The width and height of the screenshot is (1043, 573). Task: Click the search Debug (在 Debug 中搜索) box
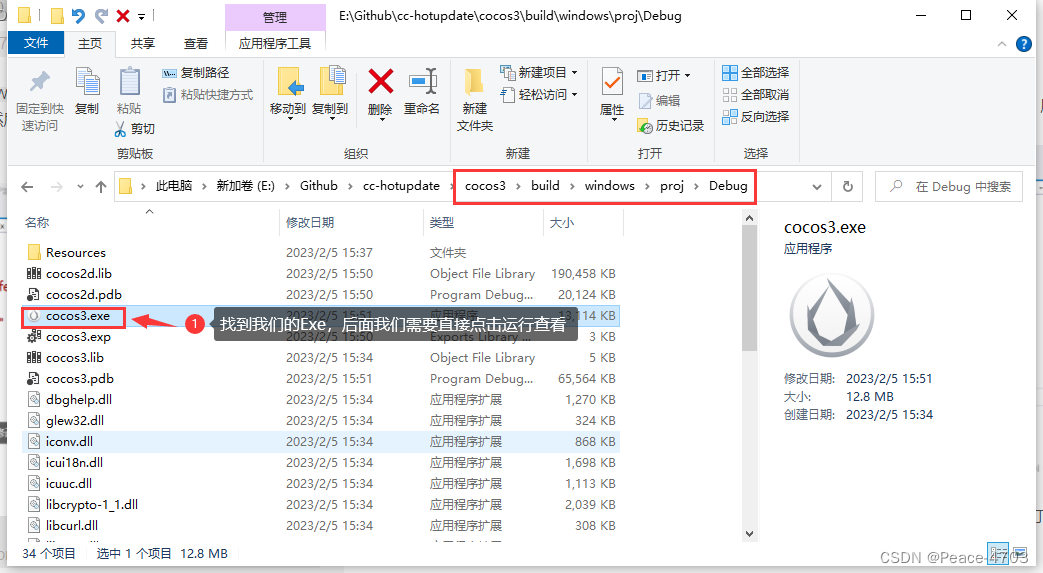click(949, 187)
